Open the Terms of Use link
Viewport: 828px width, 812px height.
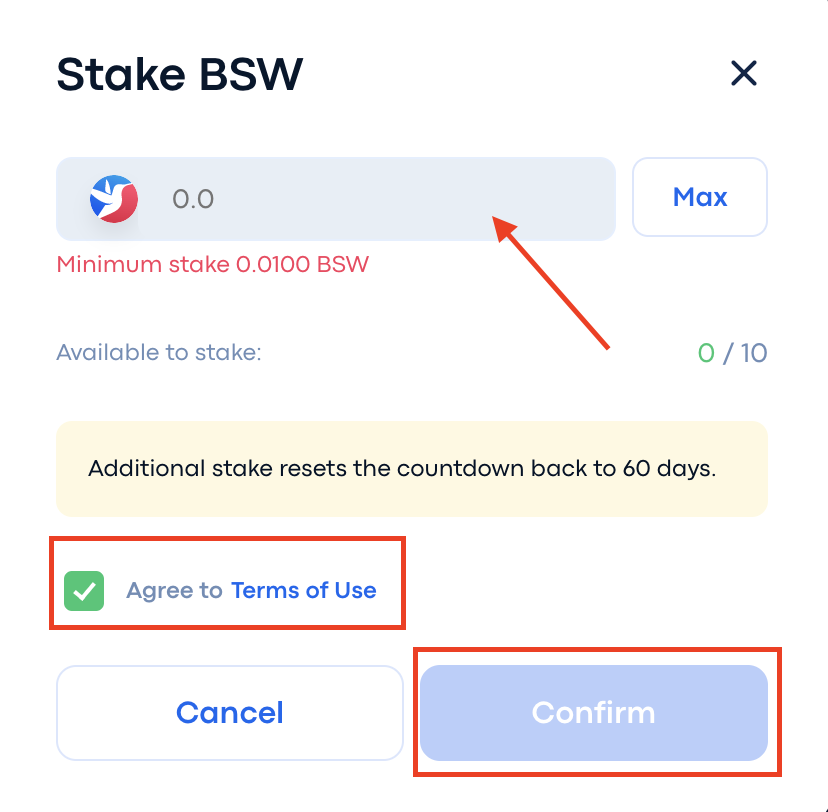coord(304,590)
